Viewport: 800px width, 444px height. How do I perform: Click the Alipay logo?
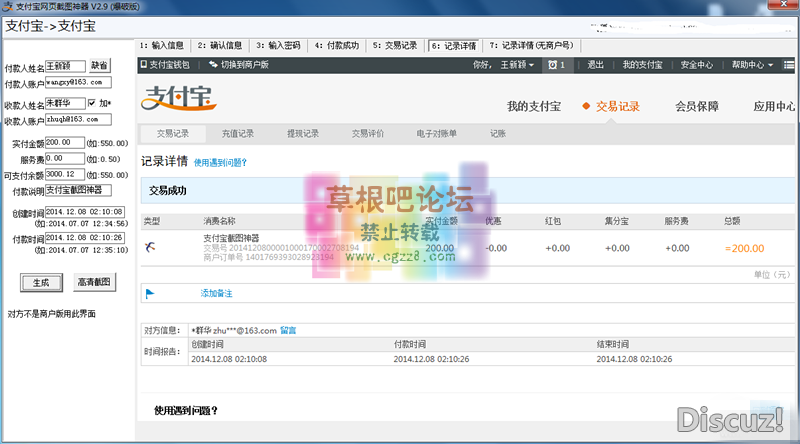[x=179, y=97]
